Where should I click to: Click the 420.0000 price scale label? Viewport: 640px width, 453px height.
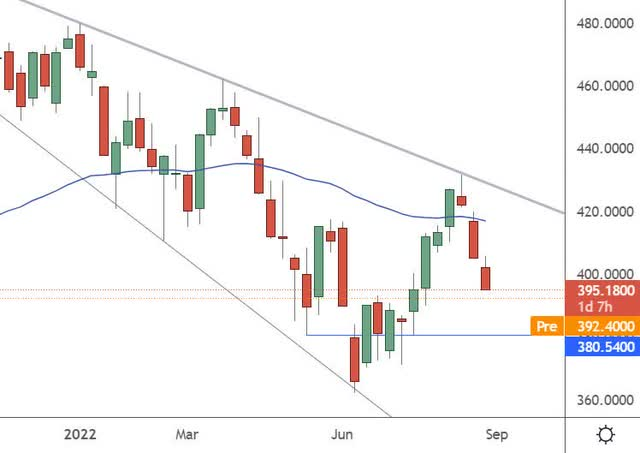click(x=602, y=212)
